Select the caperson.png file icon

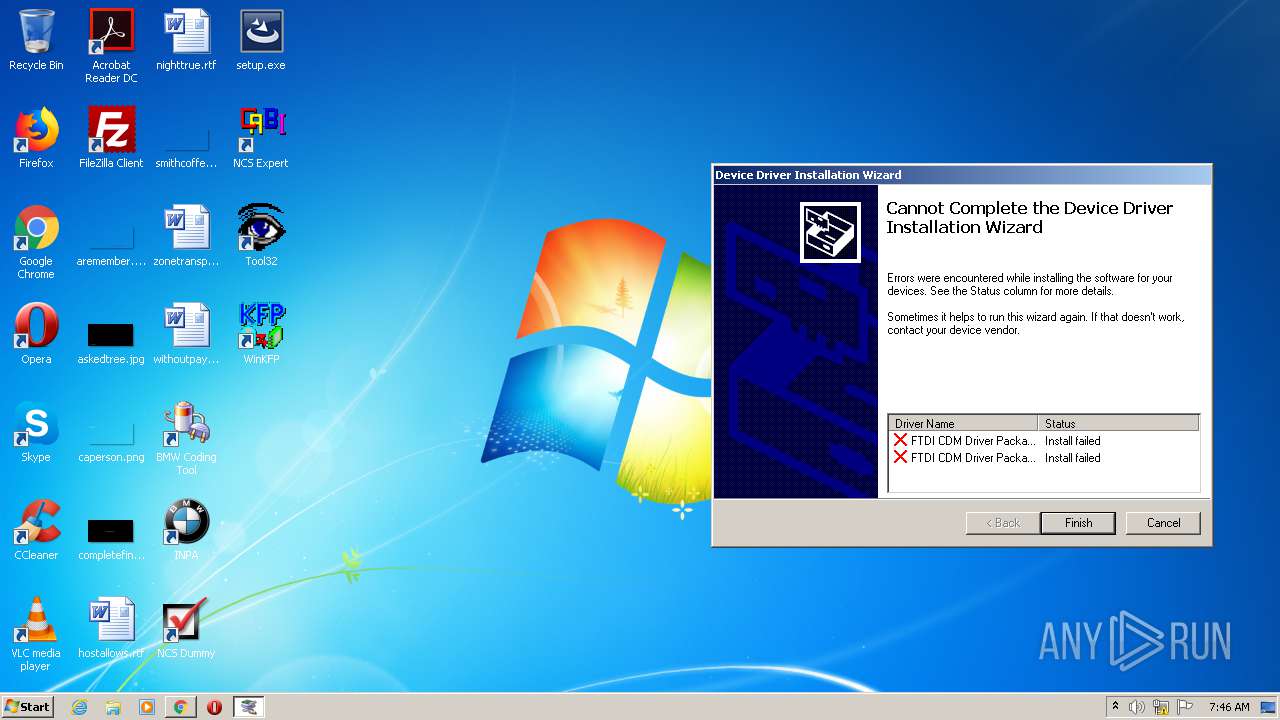pyautogui.click(x=111, y=440)
